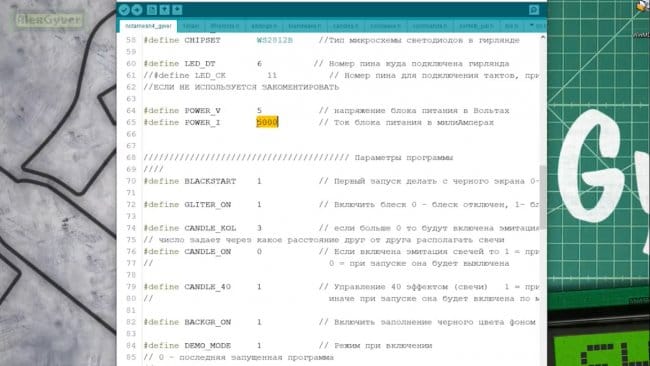This screenshot has width=650, height=366.
Task: Click the CANDLE_40 define name
Action: (x=208, y=287)
